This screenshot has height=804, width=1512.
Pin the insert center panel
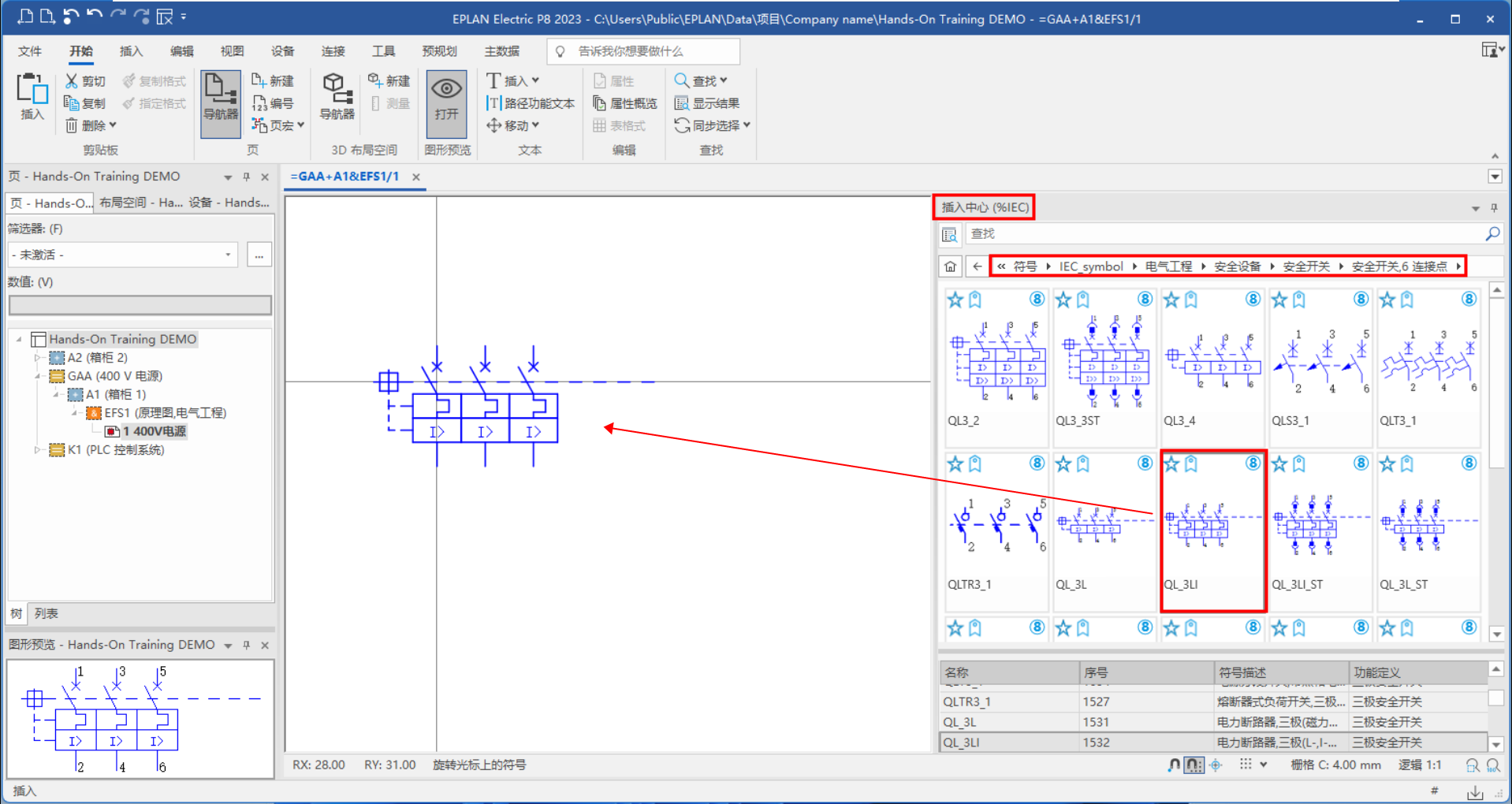[1494, 208]
